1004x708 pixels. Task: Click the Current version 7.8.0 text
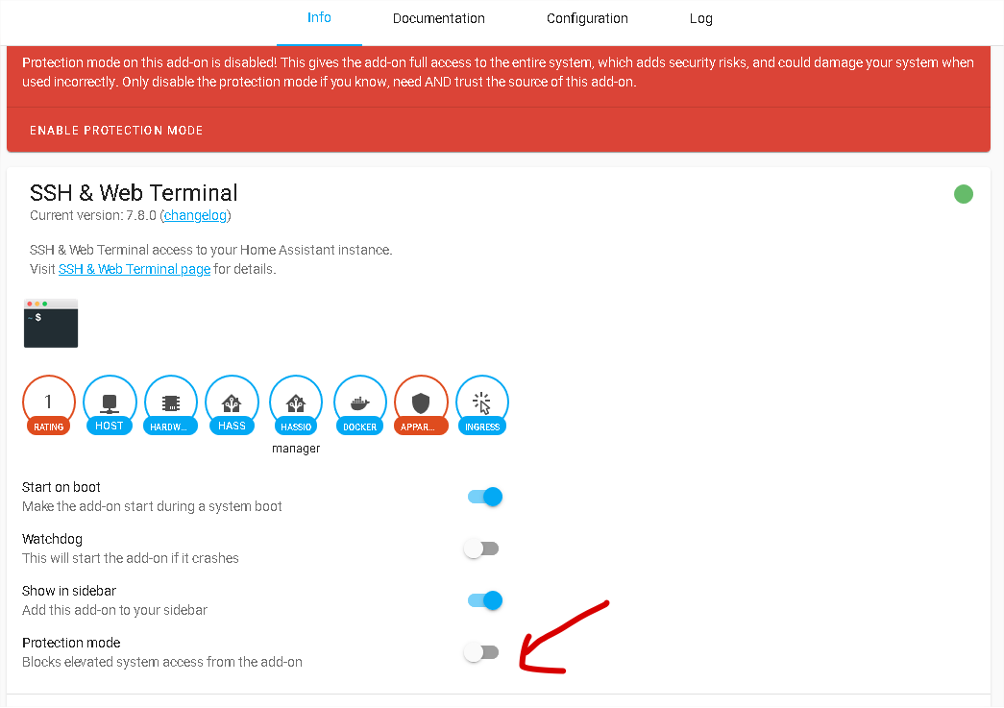coord(93,216)
